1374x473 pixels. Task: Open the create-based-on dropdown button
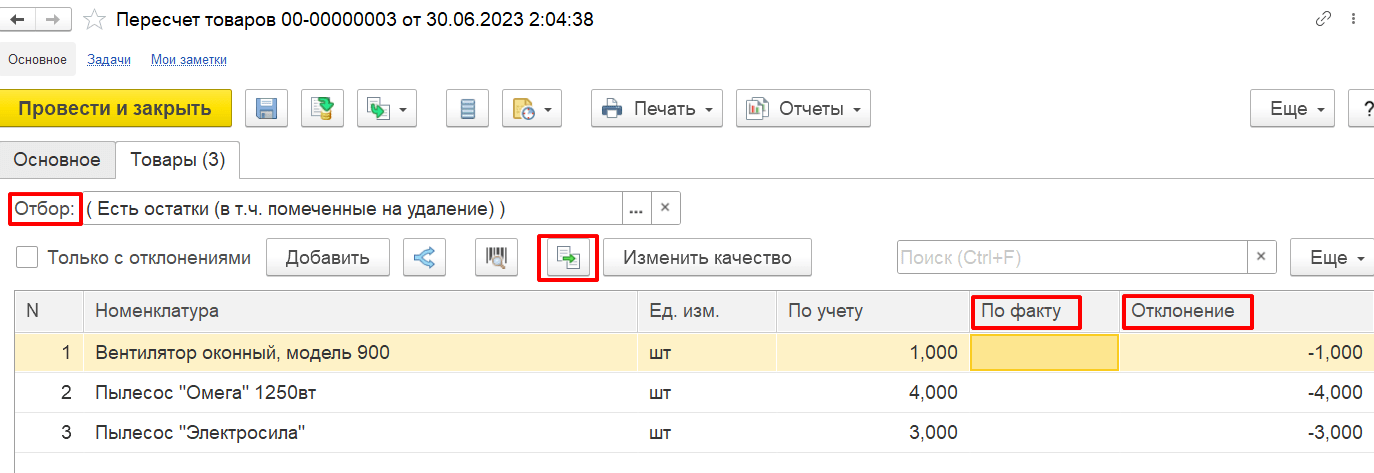pyautogui.click(x=387, y=109)
